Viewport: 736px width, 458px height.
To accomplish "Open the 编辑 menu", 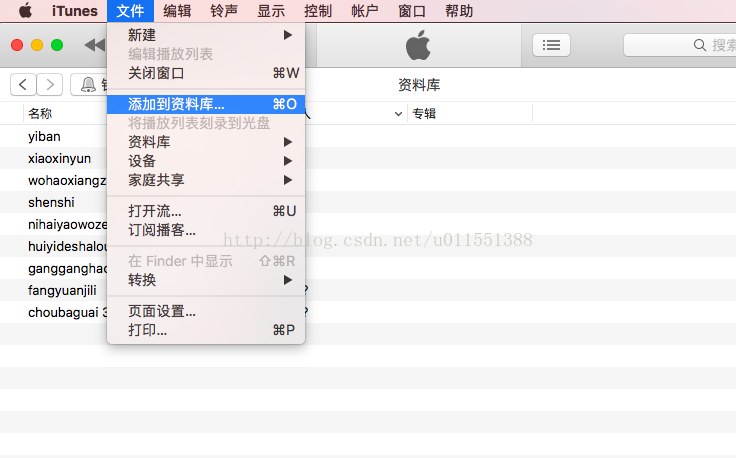I will point(177,11).
